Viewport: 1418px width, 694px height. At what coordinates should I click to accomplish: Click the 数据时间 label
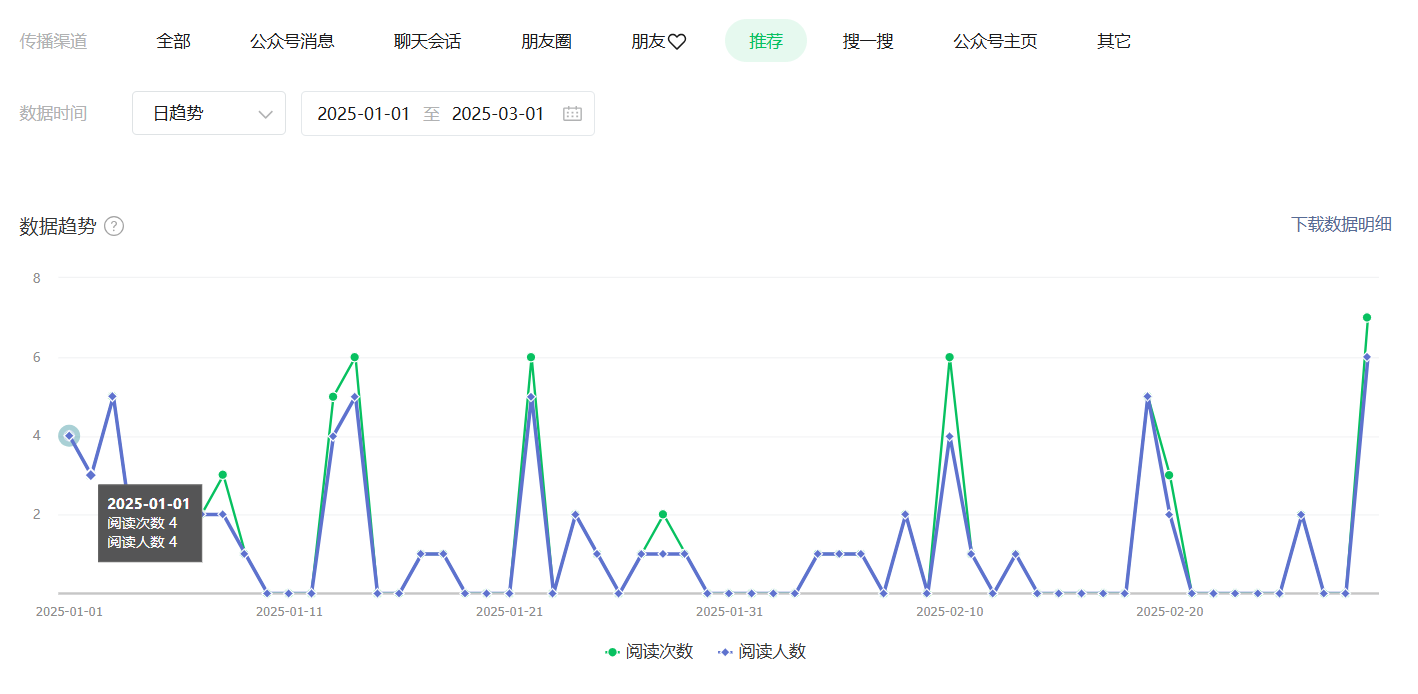(53, 113)
